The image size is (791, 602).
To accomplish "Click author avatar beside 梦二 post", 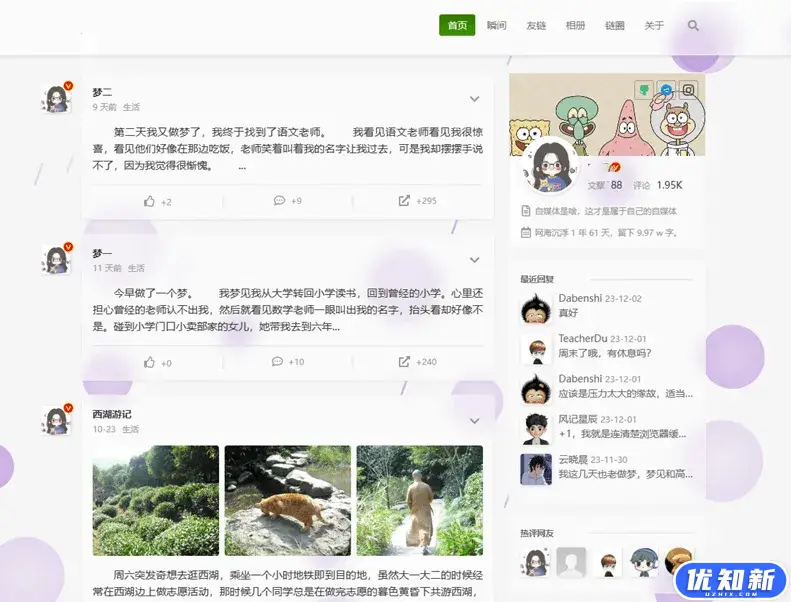I will click(x=56, y=98).
